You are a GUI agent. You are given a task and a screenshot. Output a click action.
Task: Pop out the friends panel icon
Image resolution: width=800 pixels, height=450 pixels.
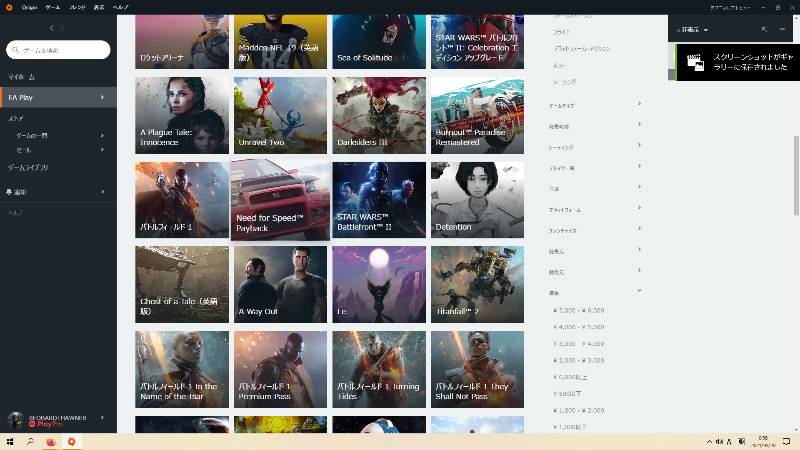click(764, 29)
